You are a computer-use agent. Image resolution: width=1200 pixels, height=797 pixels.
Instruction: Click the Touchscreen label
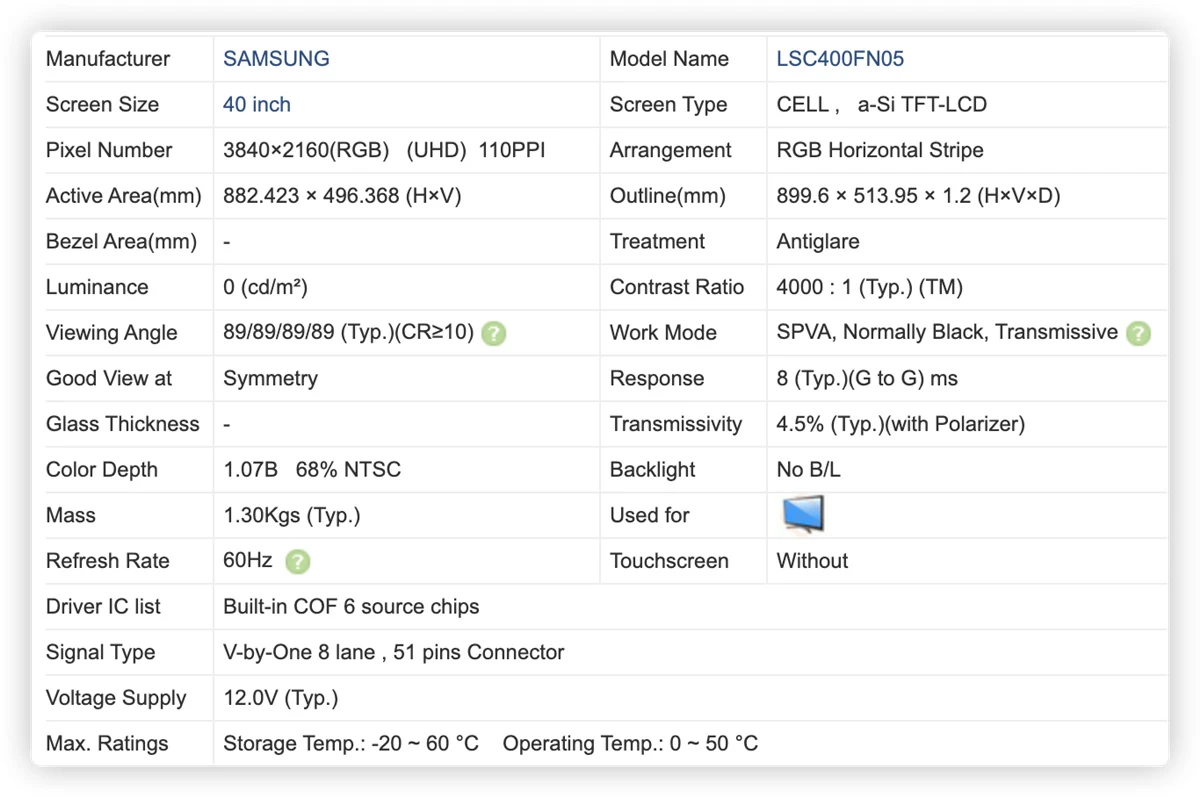click(x=669, y=561)
